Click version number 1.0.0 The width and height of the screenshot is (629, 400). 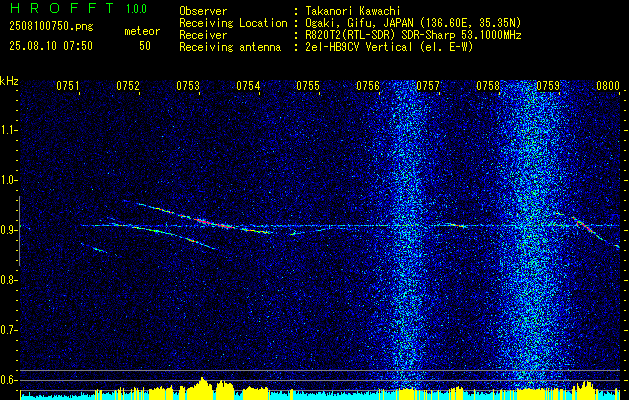pyautogui.click(x=136, y=9)
